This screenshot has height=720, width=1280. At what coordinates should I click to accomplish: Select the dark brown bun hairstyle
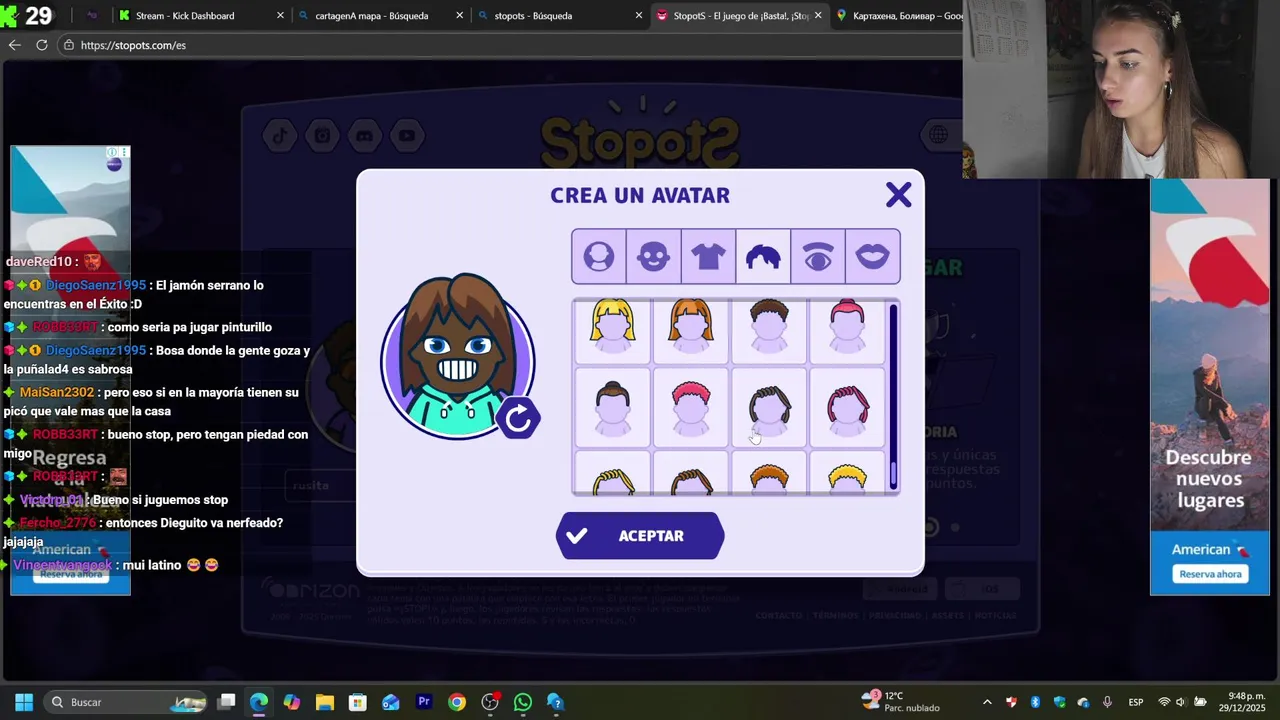coord(613,408)
